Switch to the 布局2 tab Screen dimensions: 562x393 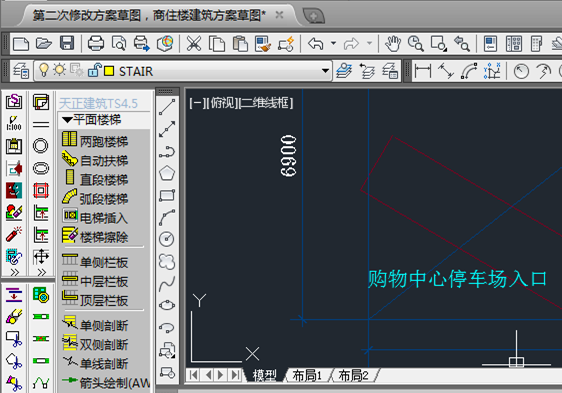coord(353,375)
